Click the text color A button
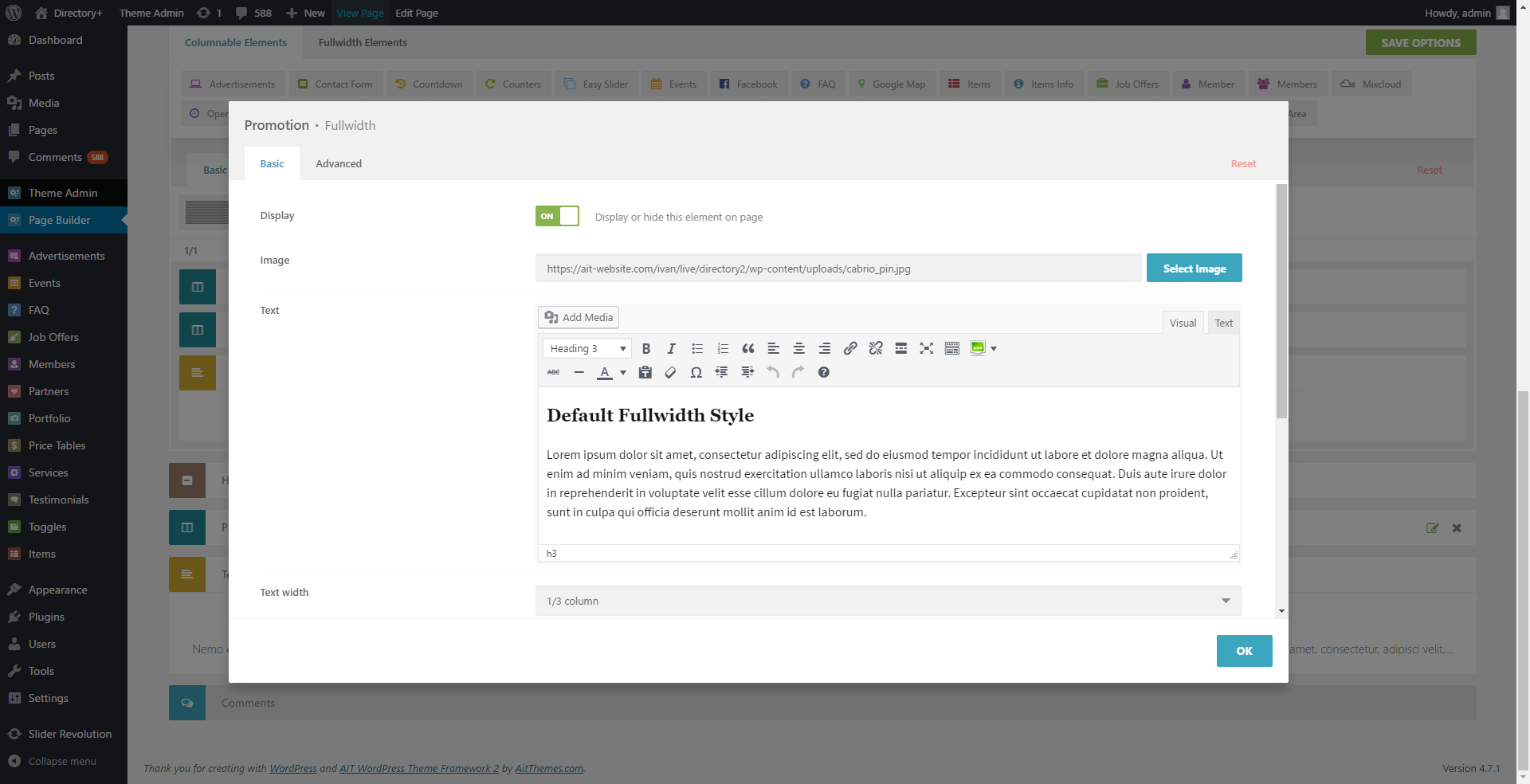 [605, 372]
